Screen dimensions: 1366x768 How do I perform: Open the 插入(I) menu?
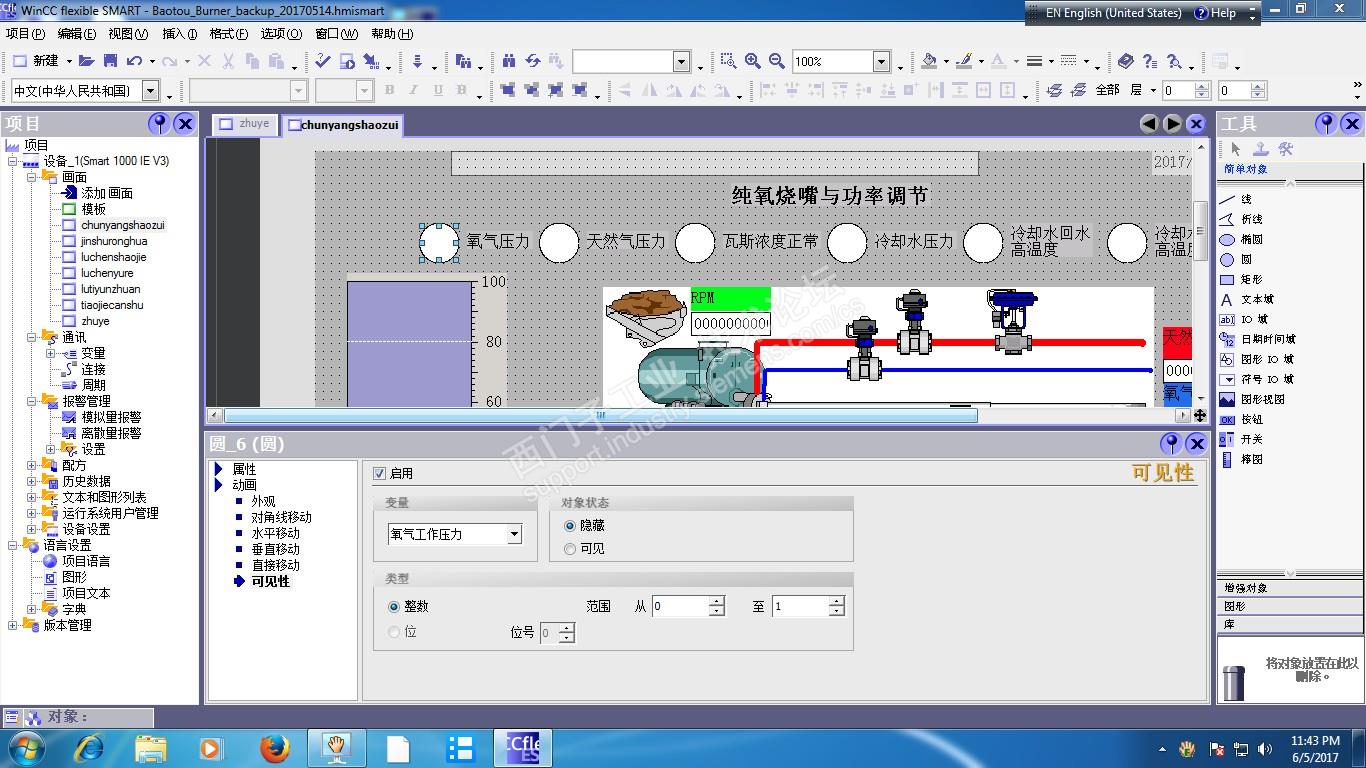point(180,34)
